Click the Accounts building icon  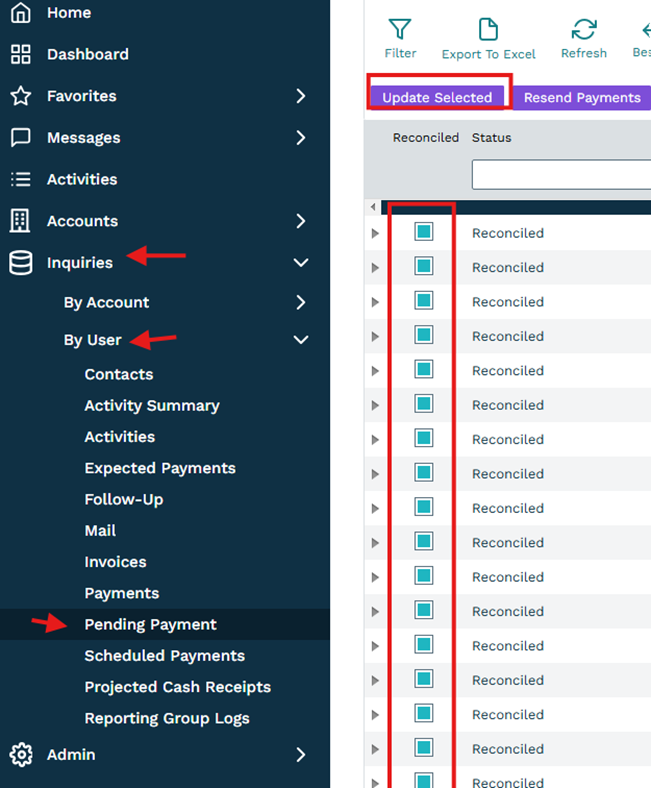click(20, 221)
